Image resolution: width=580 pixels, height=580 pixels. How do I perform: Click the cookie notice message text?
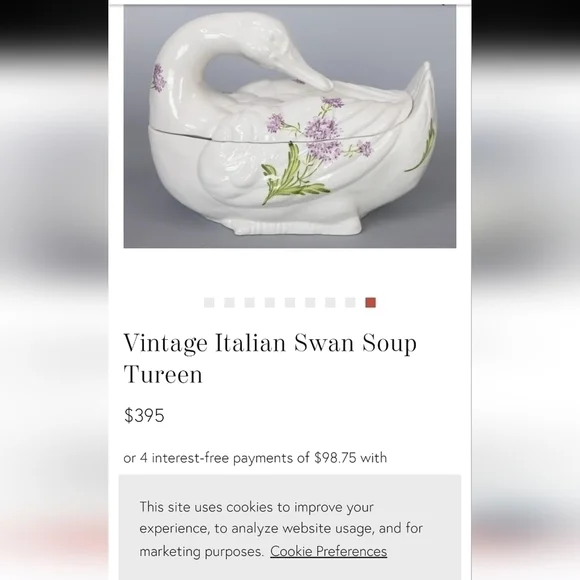[281, 529]
